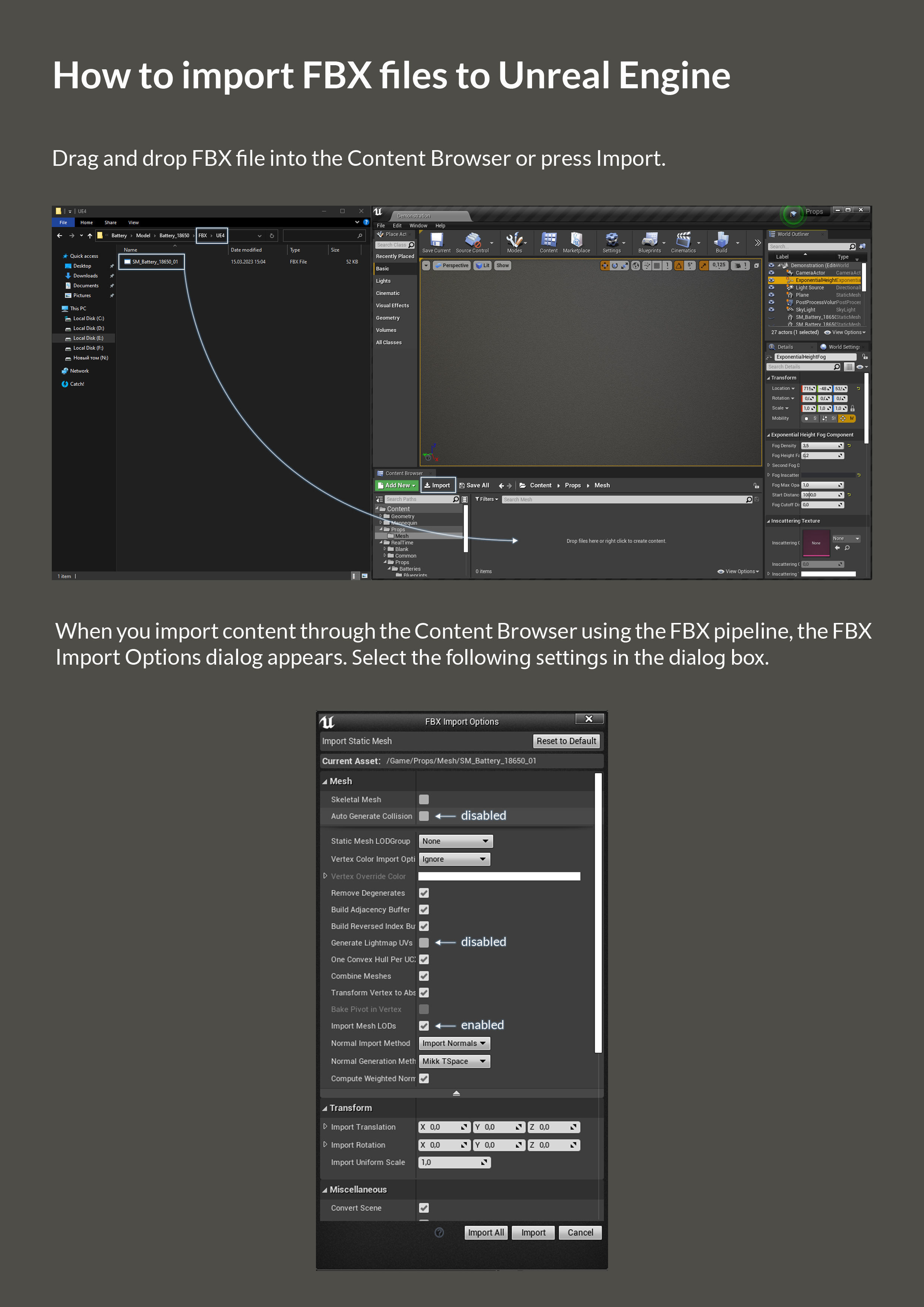Open the Marketplace icon

click(x=576, y=240)
